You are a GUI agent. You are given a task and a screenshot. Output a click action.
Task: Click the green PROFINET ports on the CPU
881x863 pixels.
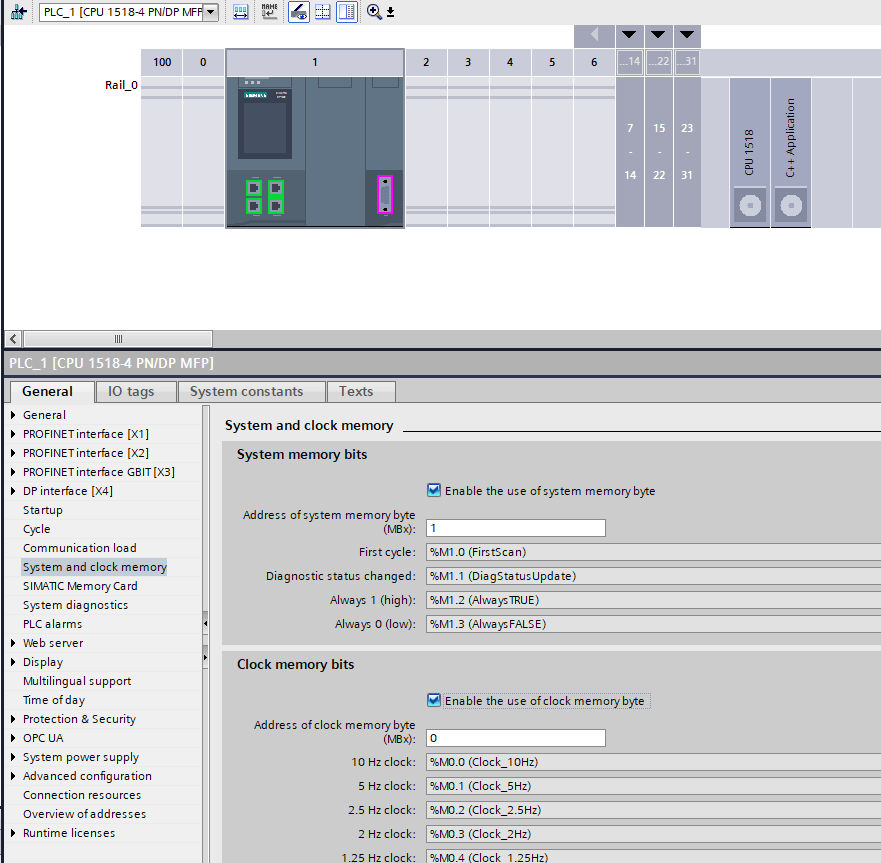click(264, 197)
